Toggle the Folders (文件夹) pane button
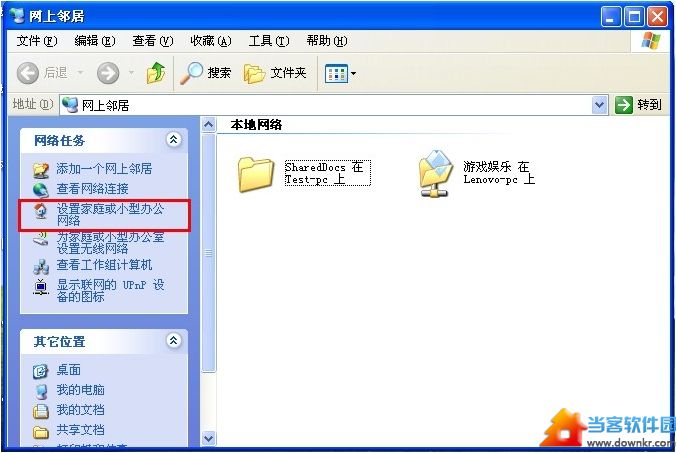This screenshot has width=676, height=453. click(275, 73)
